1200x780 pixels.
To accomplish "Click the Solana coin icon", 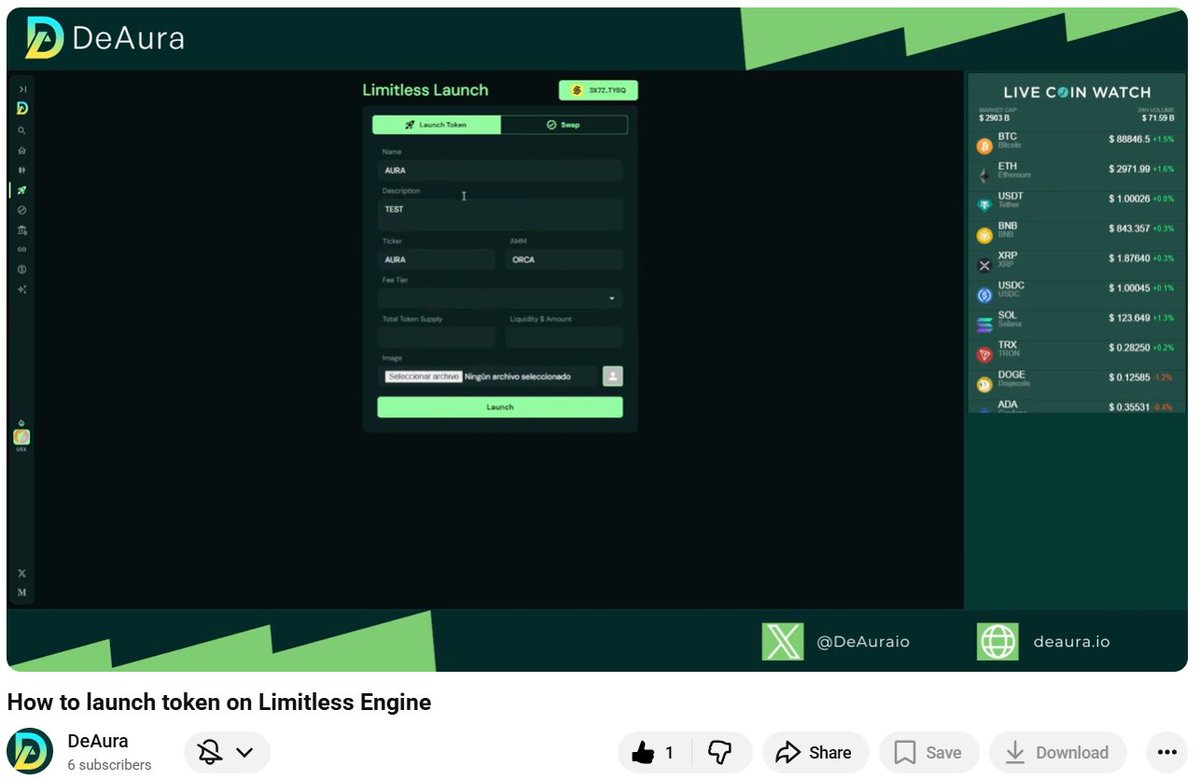I will (x=984, y=324).
